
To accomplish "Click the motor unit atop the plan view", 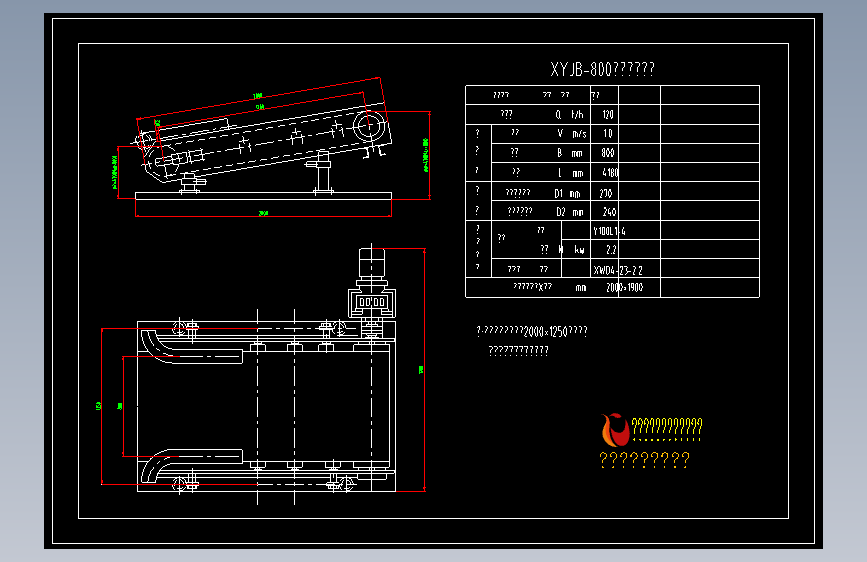I will tap(372, 263).
